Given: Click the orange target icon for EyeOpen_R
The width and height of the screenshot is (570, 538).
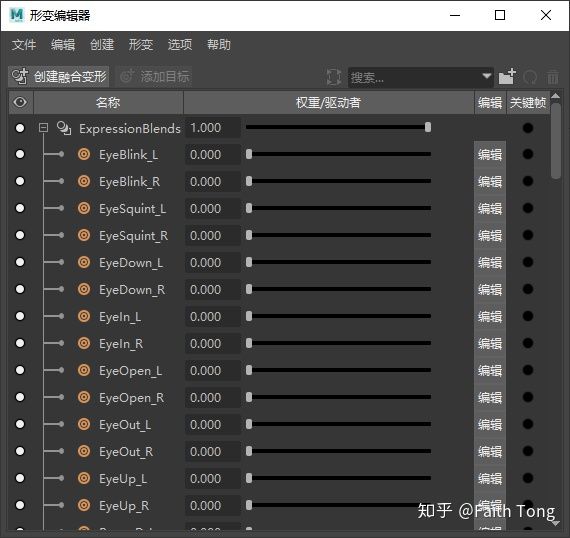Looking at the screenshot, I should pyautogui.click(x=84, y=397).
